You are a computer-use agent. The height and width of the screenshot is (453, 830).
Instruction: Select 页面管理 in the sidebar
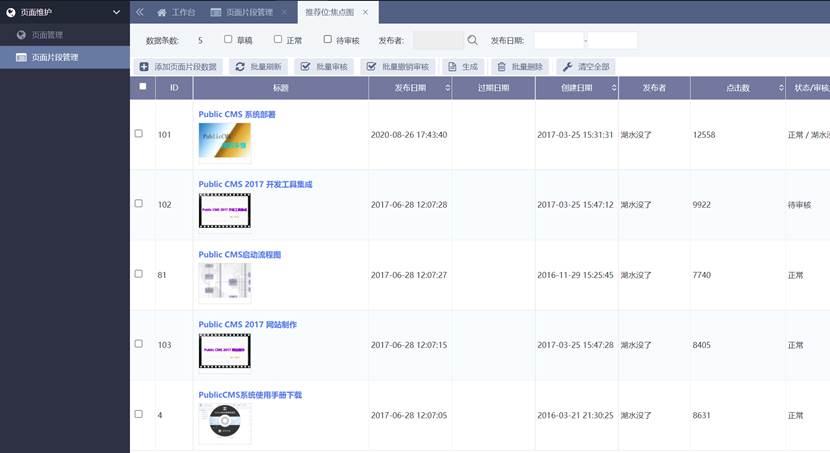48,35
